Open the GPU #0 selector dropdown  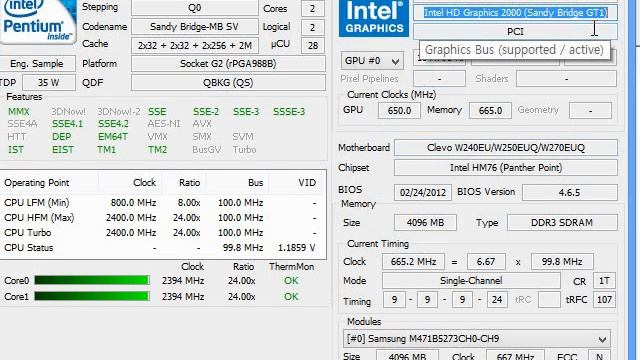[372, 61]
